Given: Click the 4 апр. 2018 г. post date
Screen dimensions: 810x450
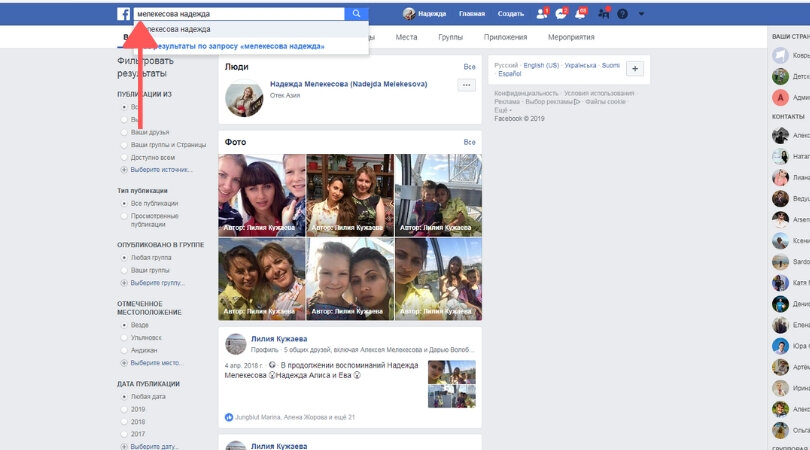Looking at the screenshot, I should click(244, 366).
